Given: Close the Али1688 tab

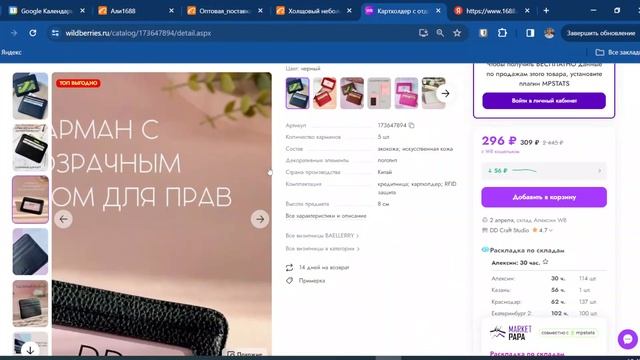Looking at the screenshot, I should tap(171, 11).
